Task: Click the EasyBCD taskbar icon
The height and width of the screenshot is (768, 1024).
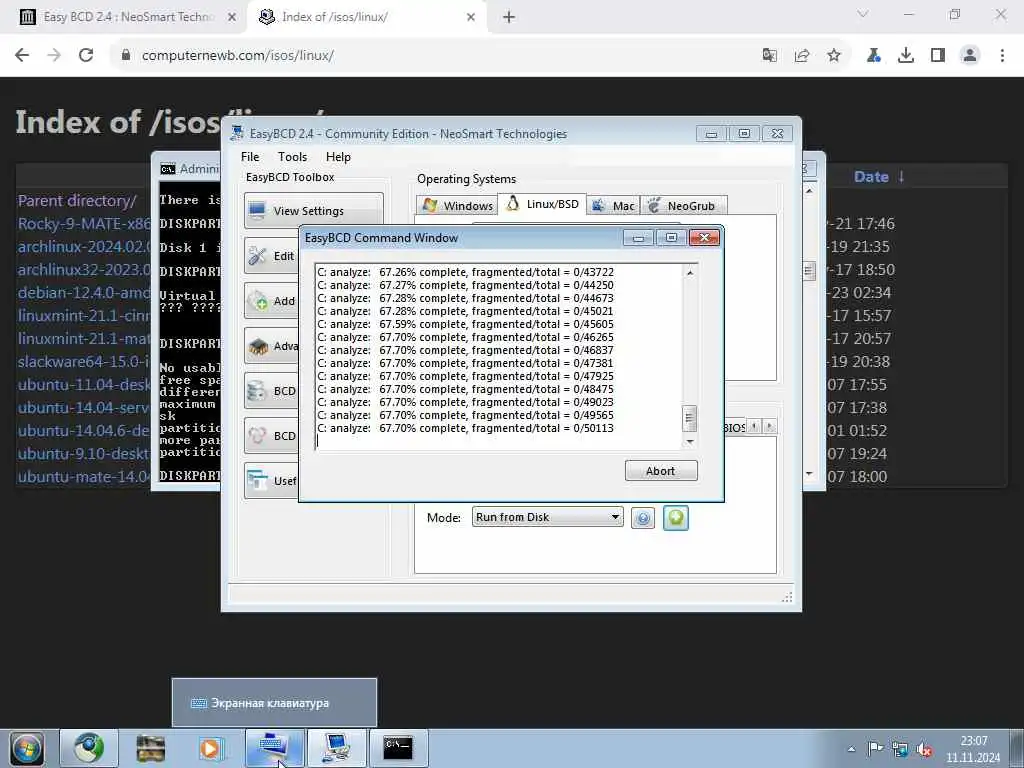Action: coord(336,748)
